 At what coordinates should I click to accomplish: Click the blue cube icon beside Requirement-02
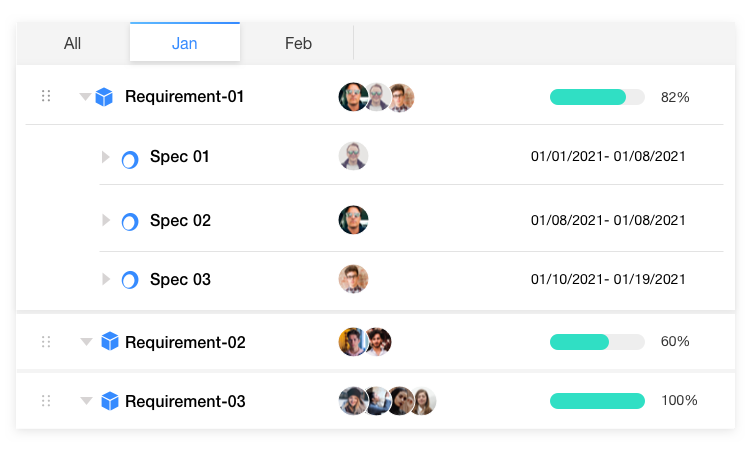110,342
